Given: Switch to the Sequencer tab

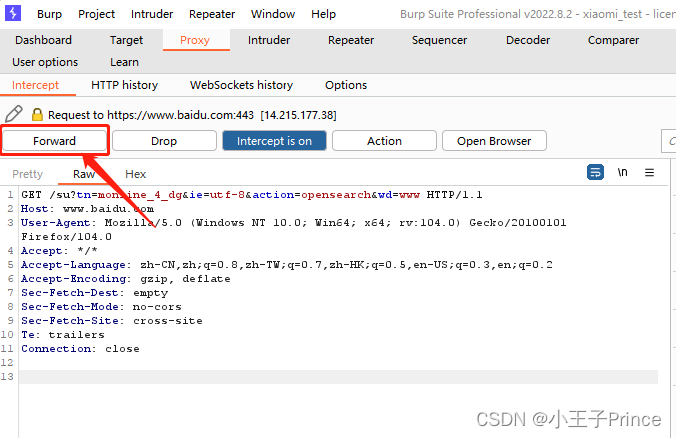Looking at the screenshot, I should [x=439, y=40].
